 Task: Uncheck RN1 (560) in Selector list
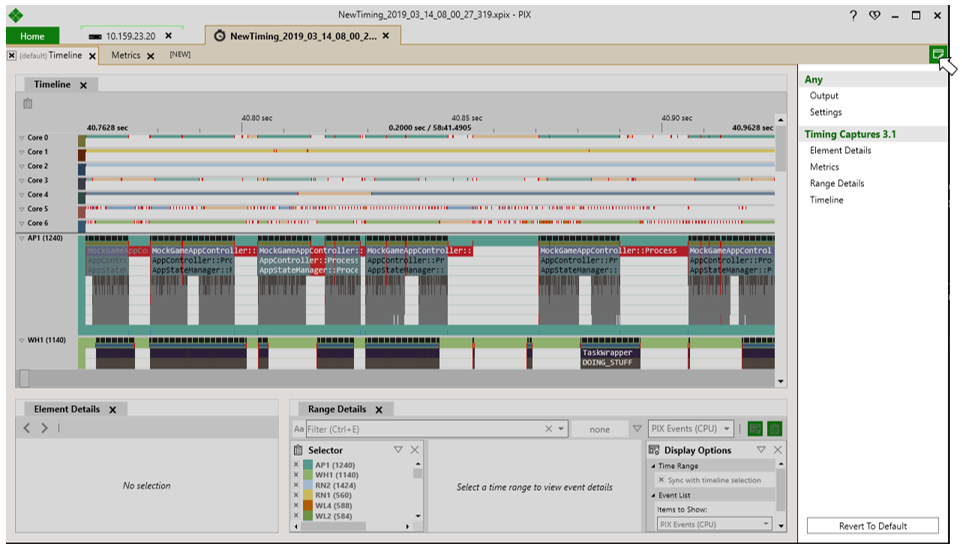click(x=296, y=495)
